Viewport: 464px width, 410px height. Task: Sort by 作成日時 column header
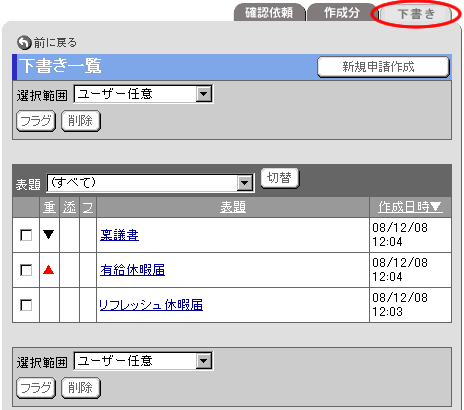(410, 207)
